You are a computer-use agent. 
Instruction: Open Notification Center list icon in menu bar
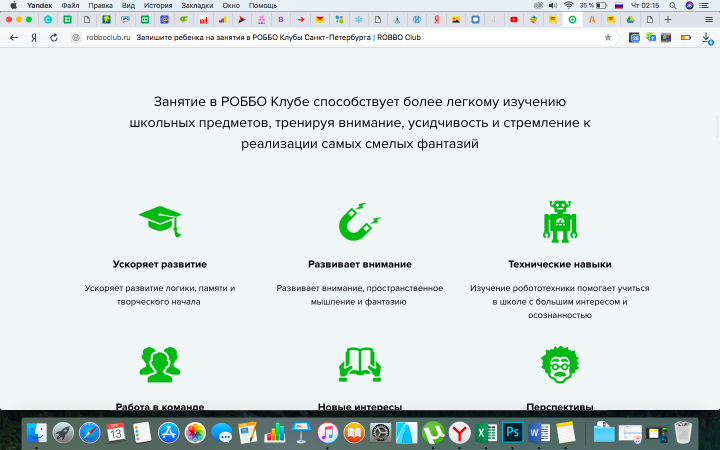pos(704,6)
